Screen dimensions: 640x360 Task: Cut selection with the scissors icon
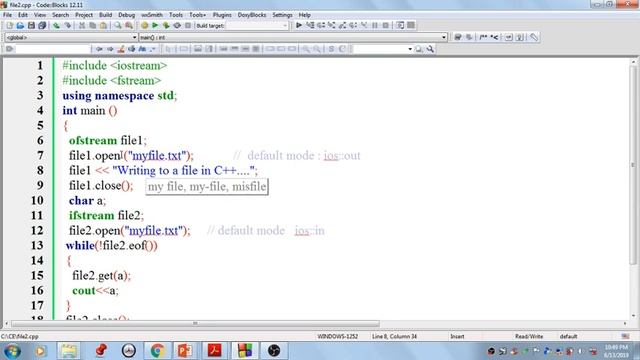[x=82, y=25]
